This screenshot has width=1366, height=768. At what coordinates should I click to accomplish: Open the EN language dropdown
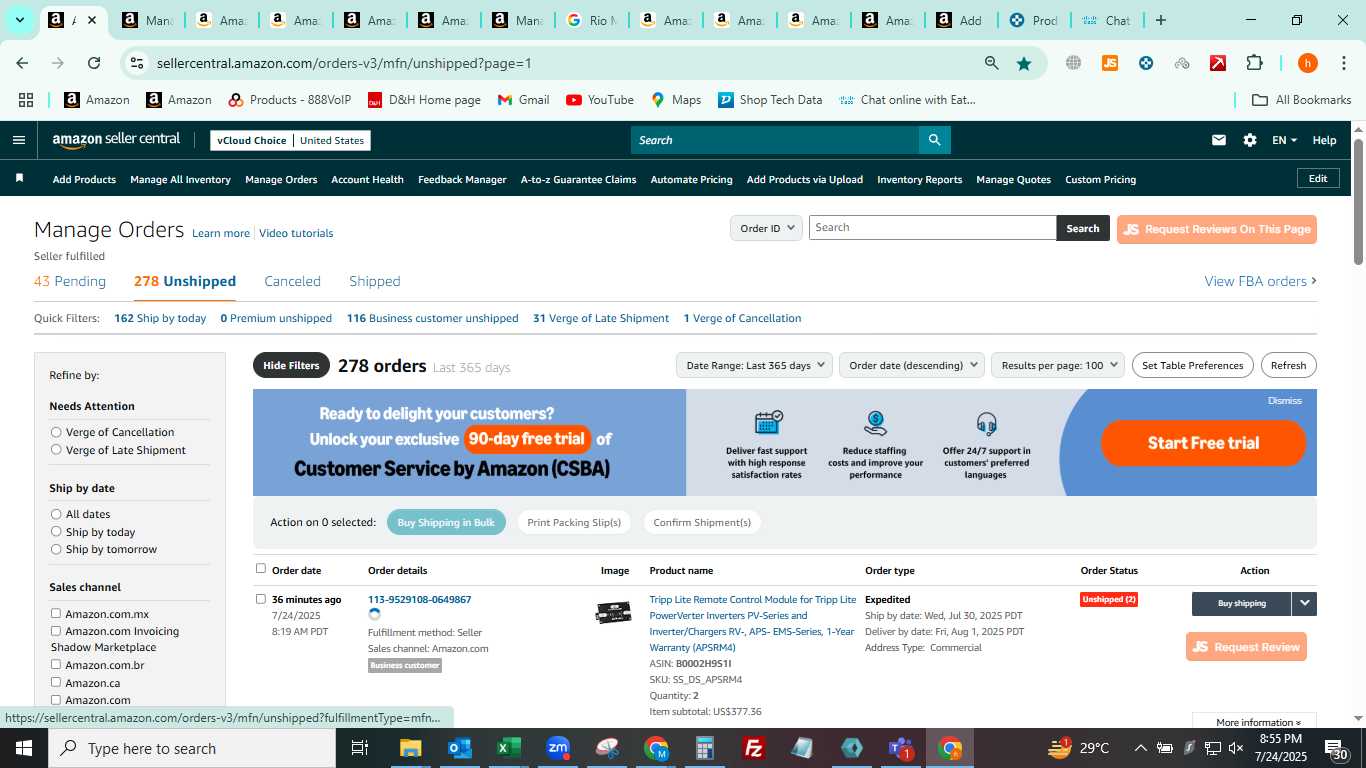pos(1284,140)
